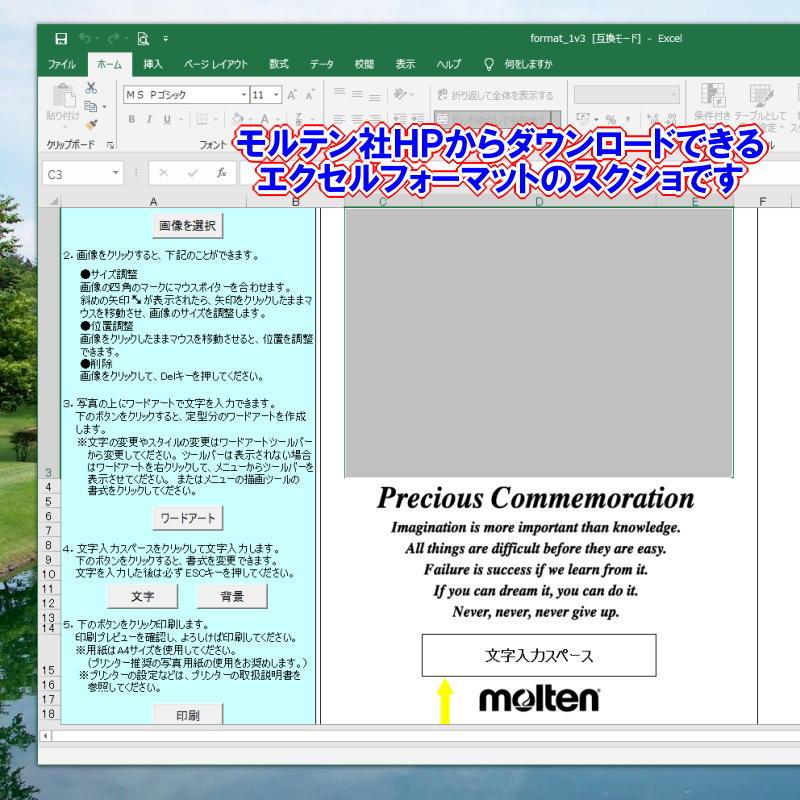800x800 pixels.
Task: Switch to the Page Layout tab
Action: pyautogui.click(x=215, y=64)
